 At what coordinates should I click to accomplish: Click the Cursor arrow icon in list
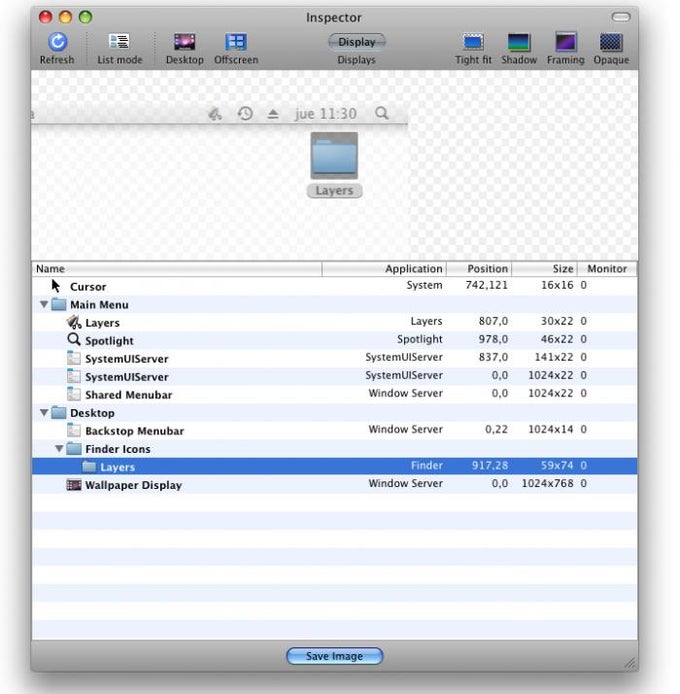point(55,286)
